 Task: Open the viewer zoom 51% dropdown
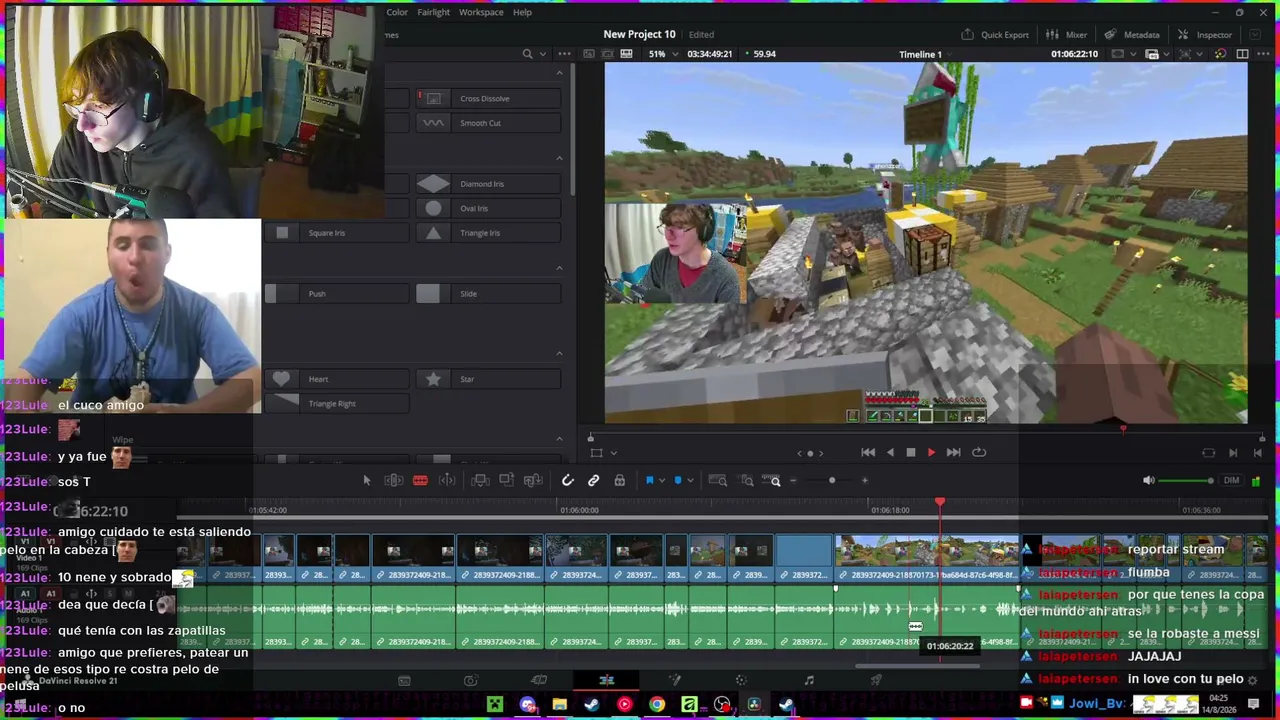[662, 54]
